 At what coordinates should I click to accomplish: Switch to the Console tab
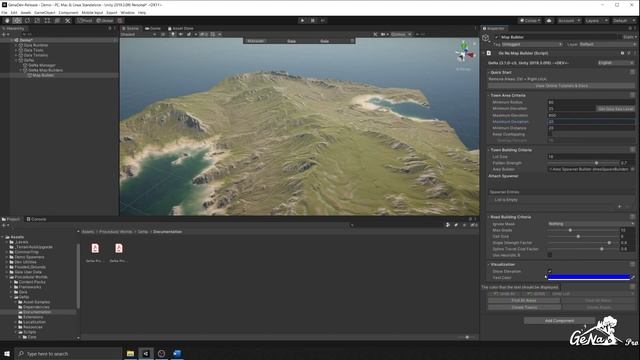pos(36,219)
